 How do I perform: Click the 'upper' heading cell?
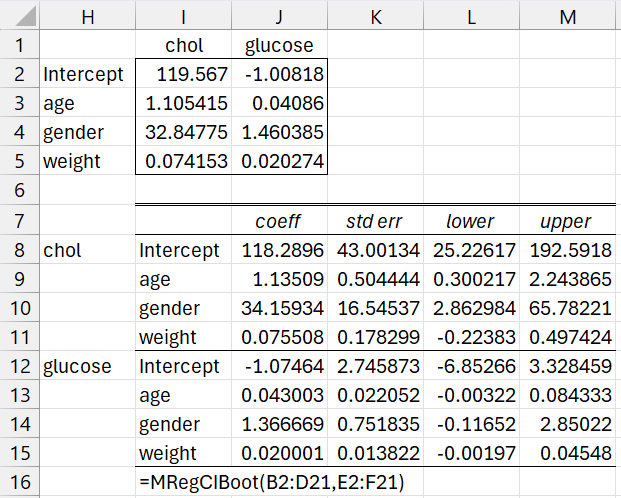tap(566, 221)
